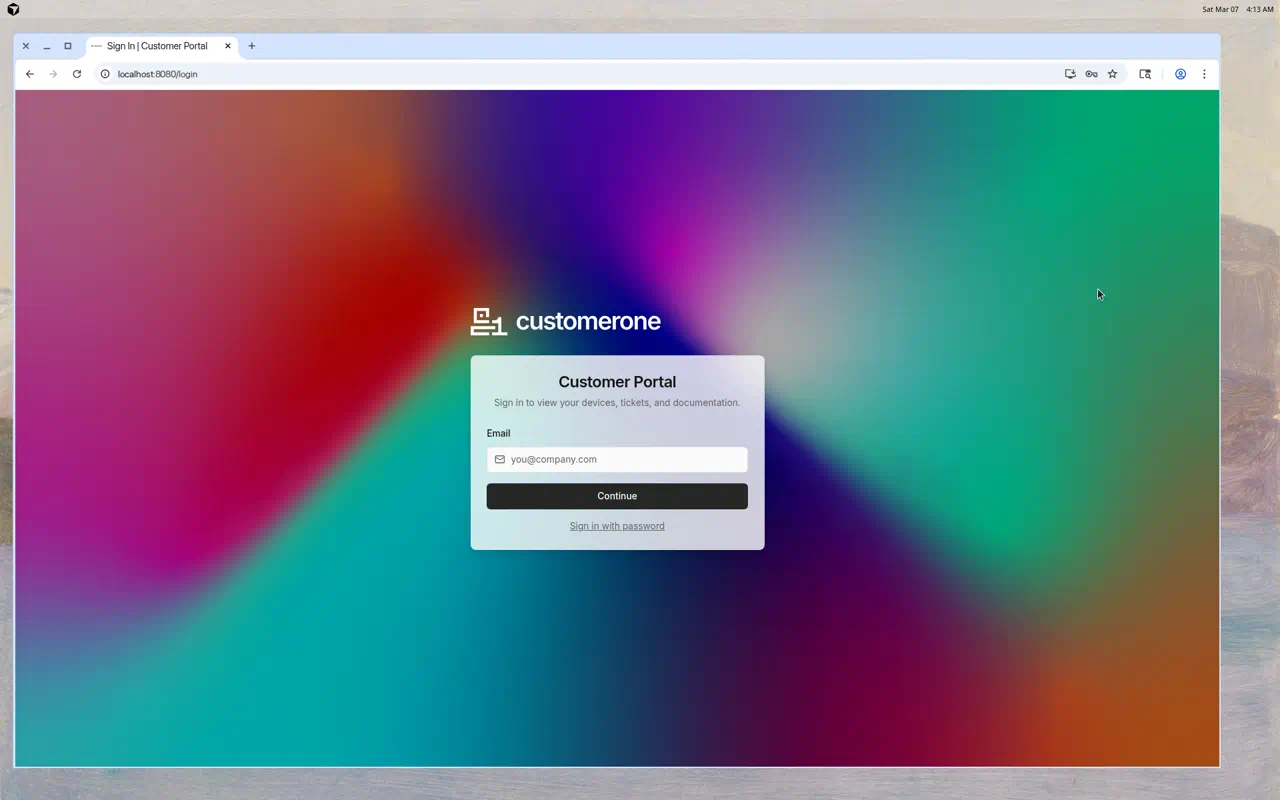Close the browser window
Viewport: 1280px width, 800px height.
pos(26,46)
